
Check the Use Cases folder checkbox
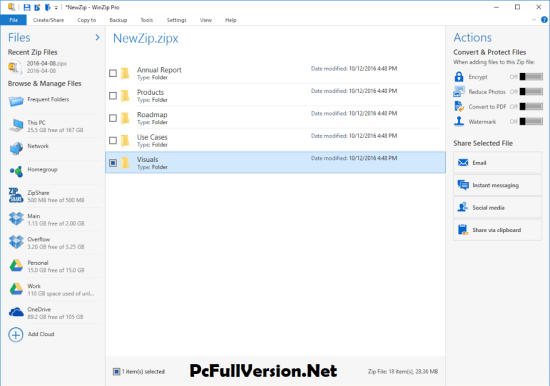[113, 141]
